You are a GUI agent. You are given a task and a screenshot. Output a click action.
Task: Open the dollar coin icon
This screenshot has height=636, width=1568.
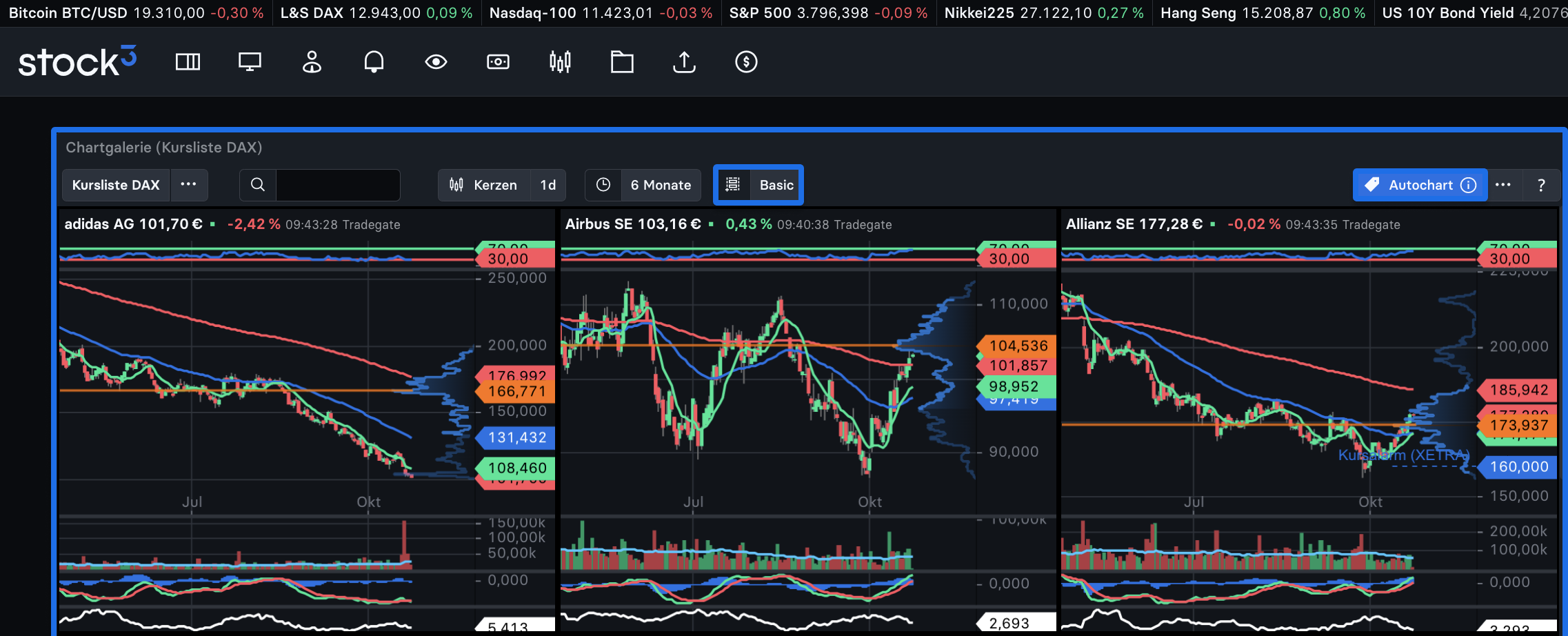tap(746, 62)
